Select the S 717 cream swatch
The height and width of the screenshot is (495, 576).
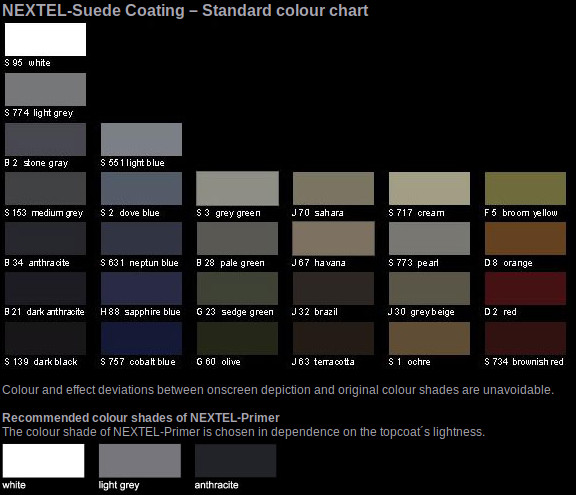click(x=429, y=188)
